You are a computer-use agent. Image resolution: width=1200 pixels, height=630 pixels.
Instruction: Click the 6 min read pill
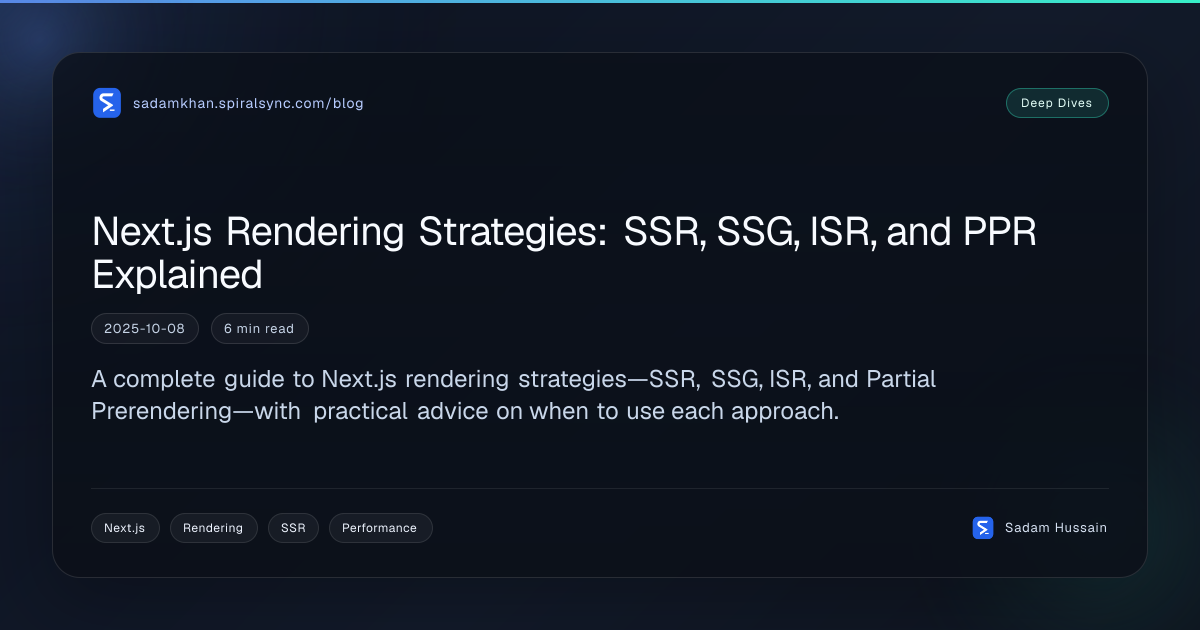tap(259, 328)
